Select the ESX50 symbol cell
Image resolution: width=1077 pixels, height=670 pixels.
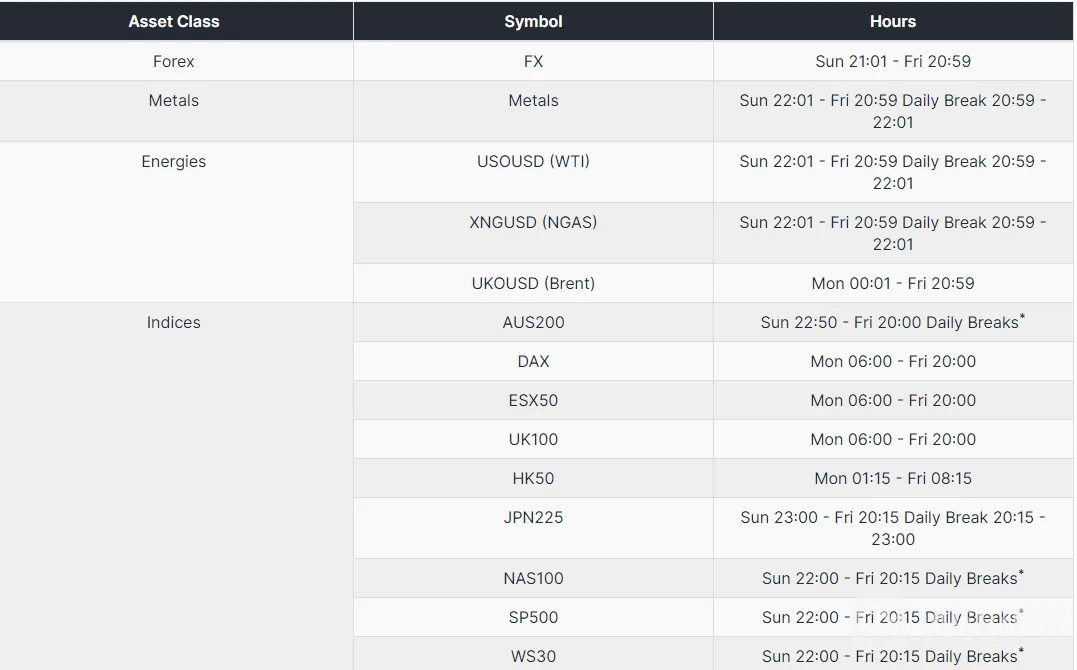coord(533,400)
